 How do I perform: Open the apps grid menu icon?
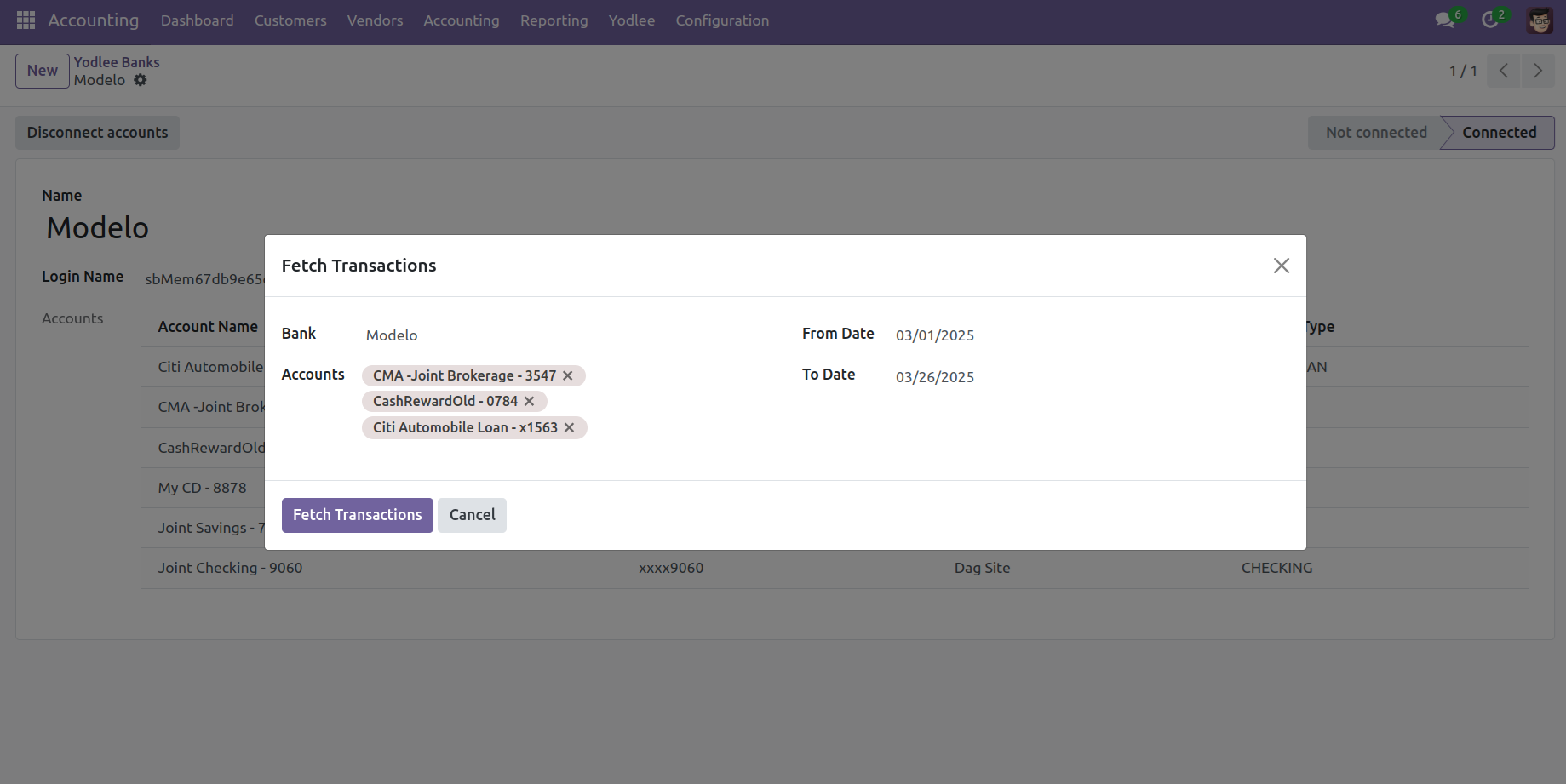(26, 20)
